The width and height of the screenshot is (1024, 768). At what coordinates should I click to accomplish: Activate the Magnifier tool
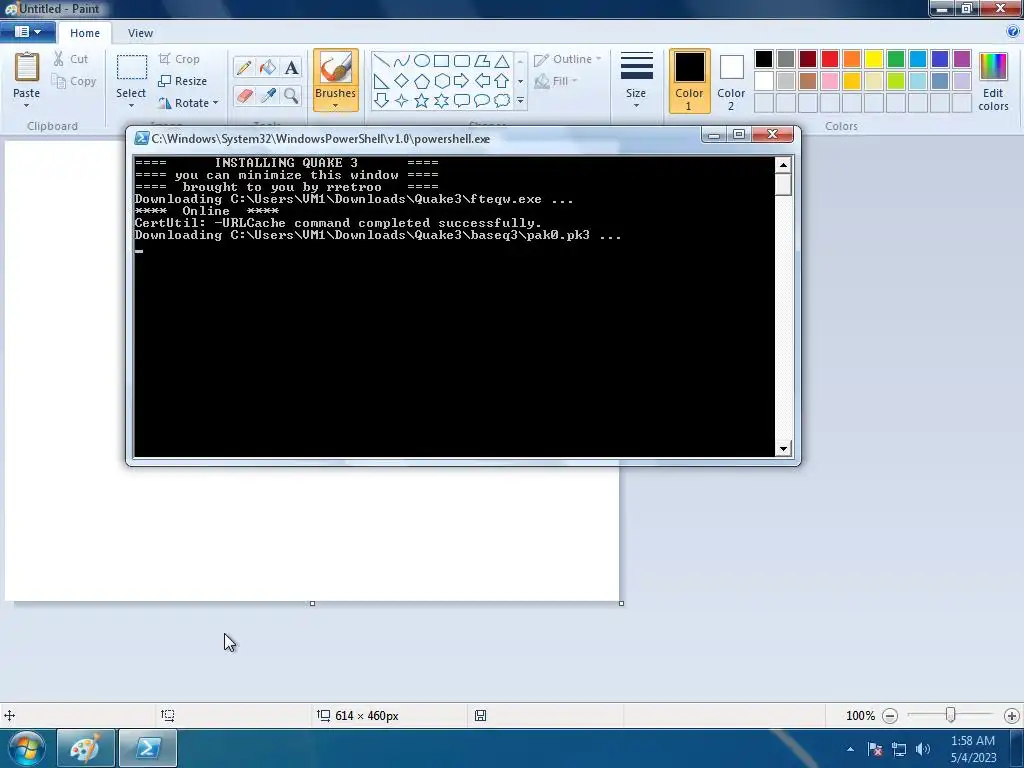point(291,95)
